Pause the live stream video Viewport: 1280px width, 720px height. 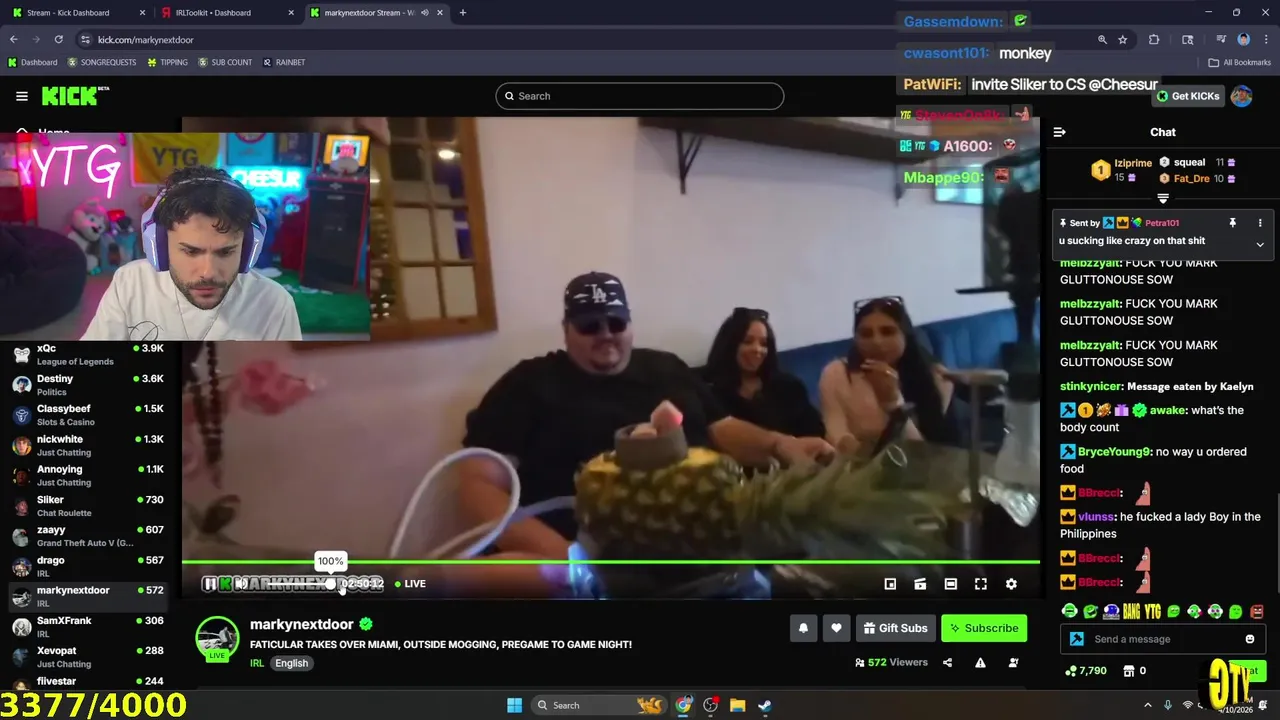[x=210, y=584]
